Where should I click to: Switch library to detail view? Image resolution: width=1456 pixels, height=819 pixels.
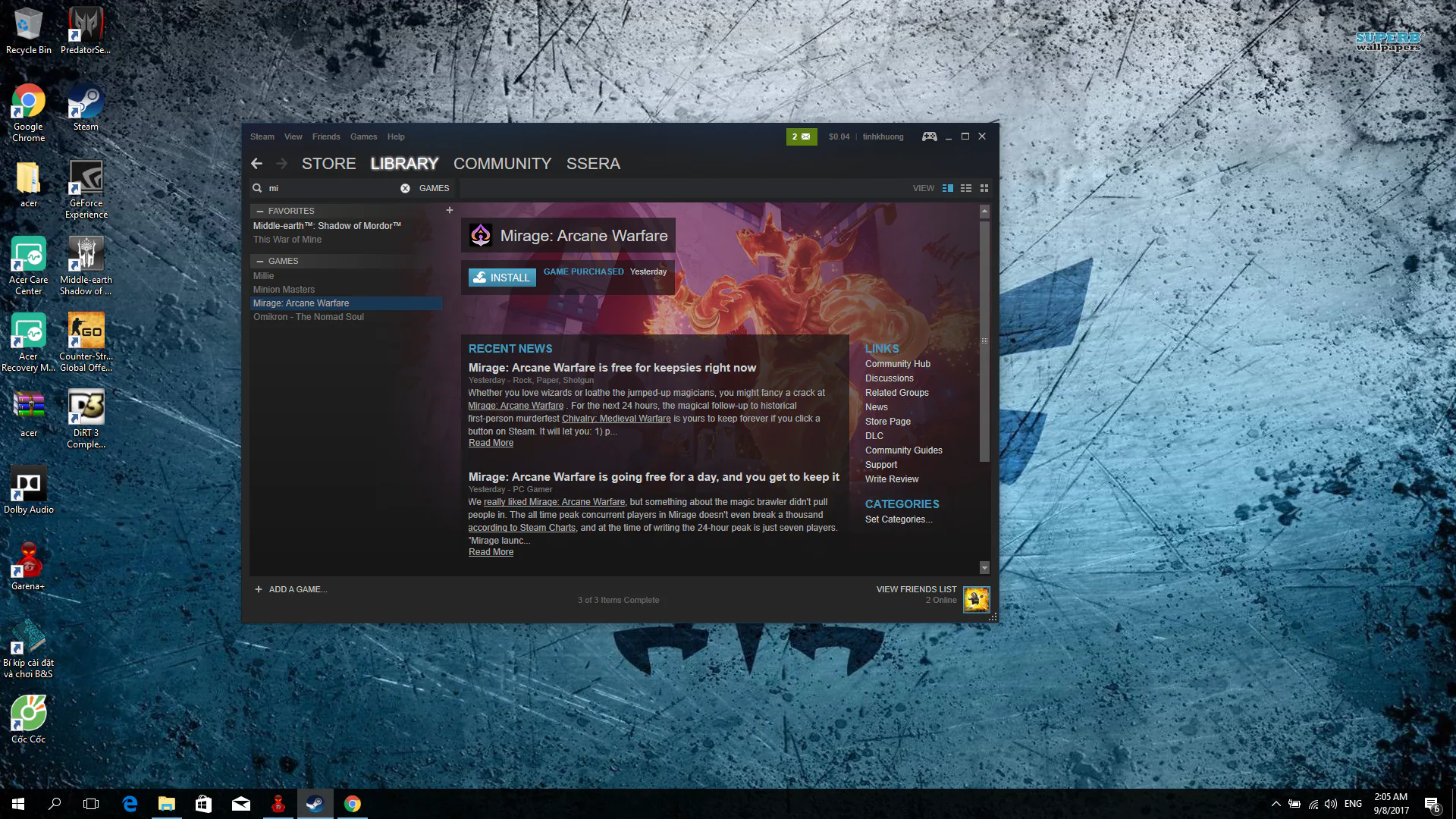pos(948,188)
